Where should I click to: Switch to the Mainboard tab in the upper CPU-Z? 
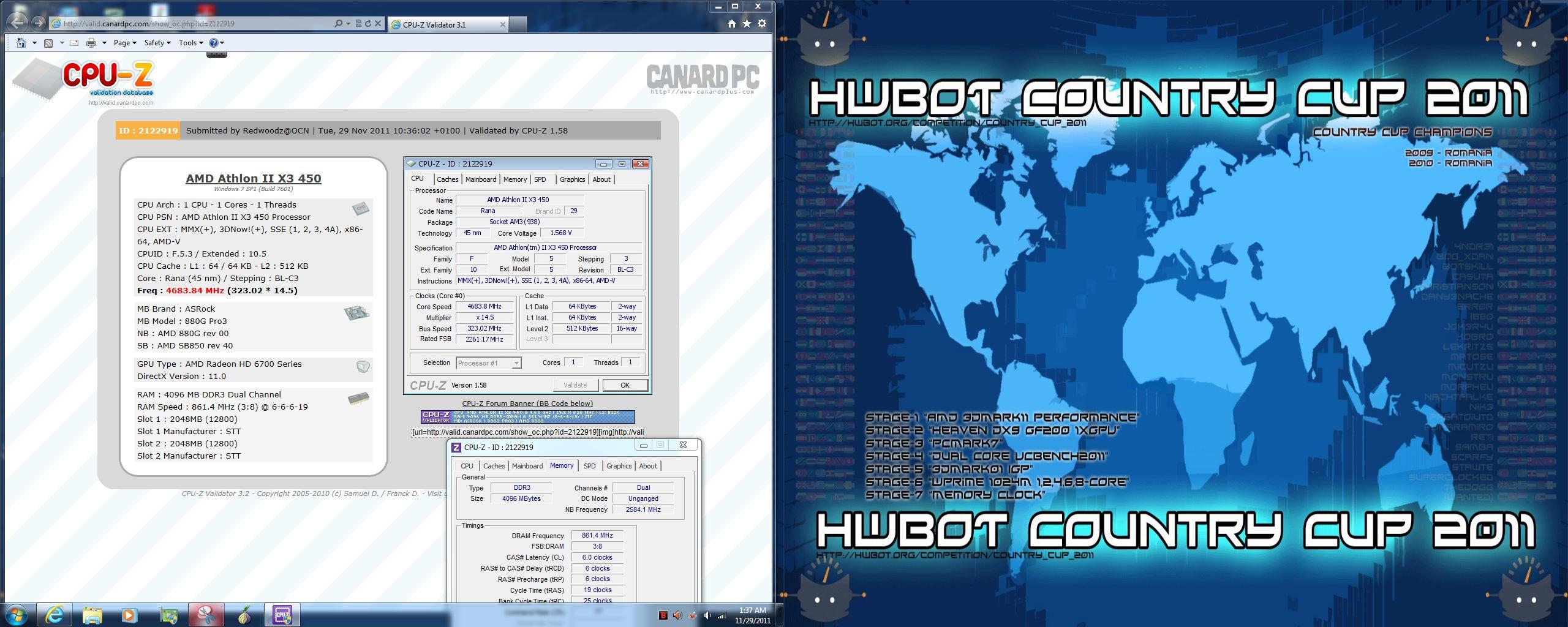pyautogui.click(x=481, y=179)
